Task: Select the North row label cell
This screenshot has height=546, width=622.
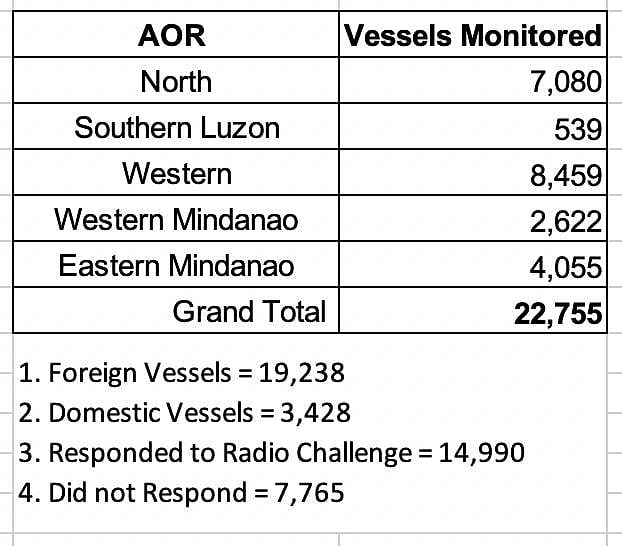Action: click(x=176, y=81)
